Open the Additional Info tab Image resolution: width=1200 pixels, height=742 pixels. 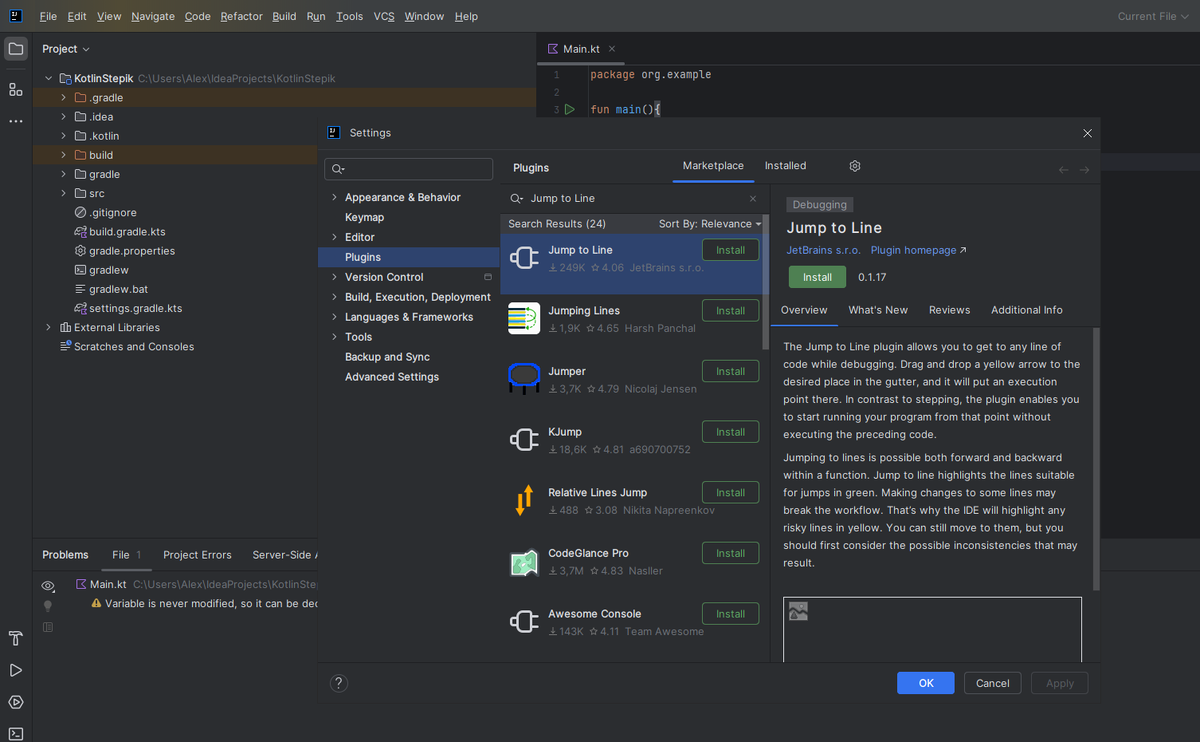pos(1027,310)
